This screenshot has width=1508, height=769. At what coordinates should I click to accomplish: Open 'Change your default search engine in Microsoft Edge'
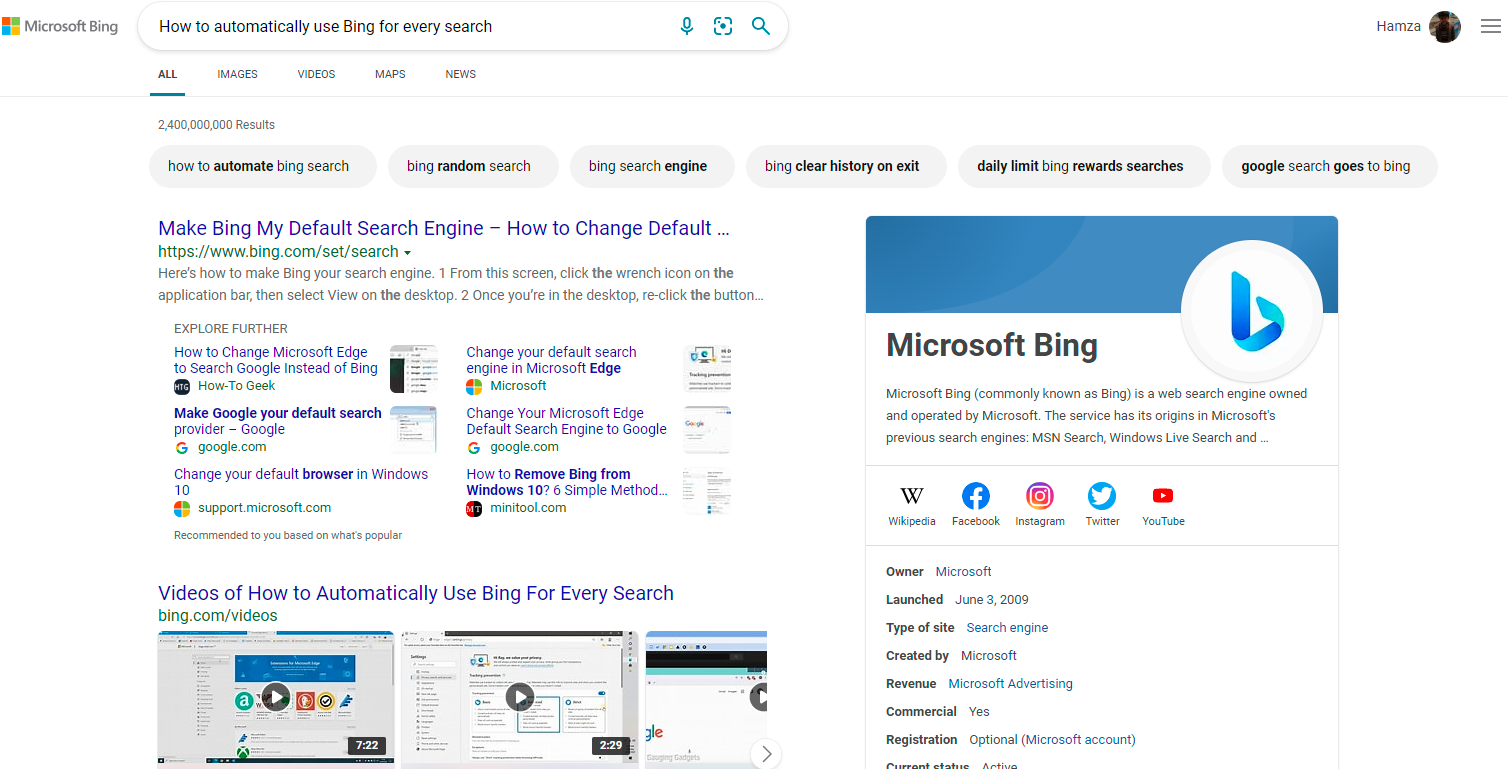[551, 360]
